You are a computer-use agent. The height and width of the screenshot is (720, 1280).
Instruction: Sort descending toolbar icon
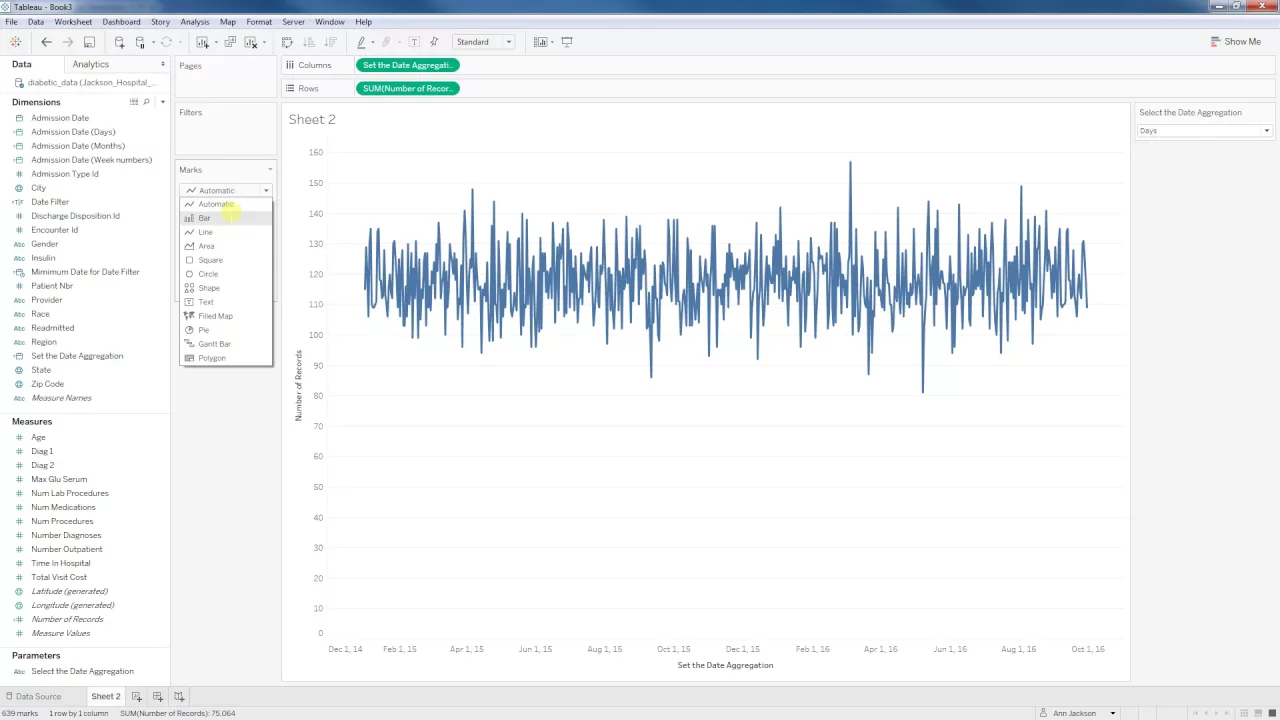point(329,42)
